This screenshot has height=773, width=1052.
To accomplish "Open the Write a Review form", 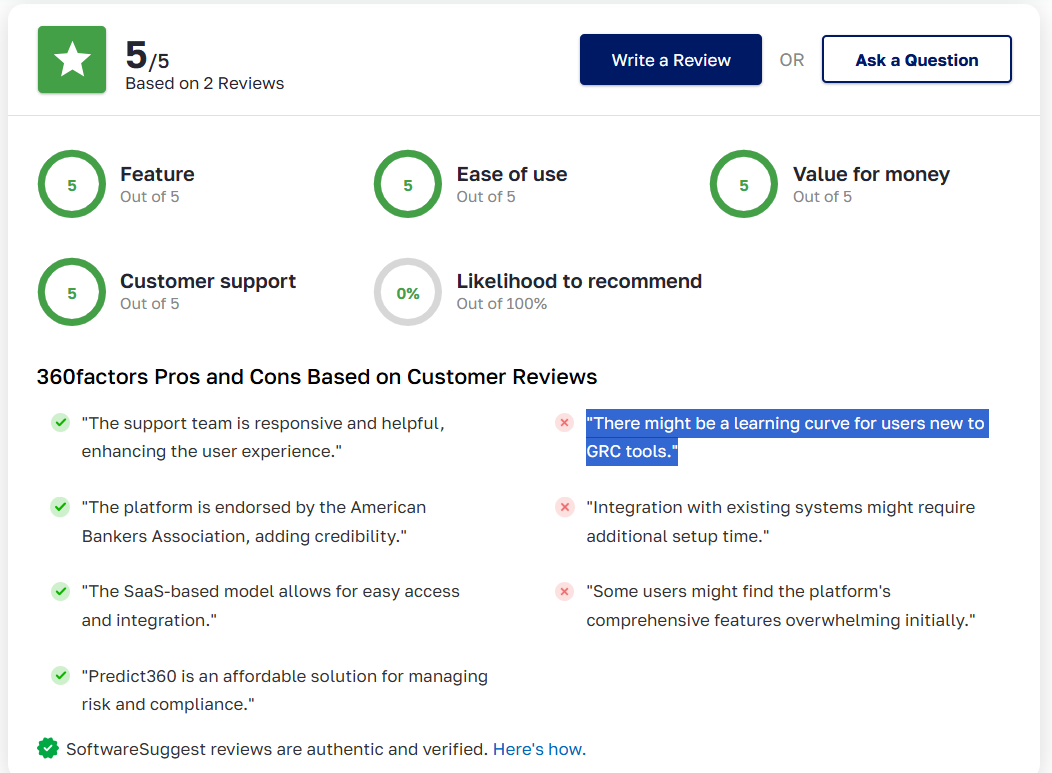I will (x=671, y=60).
